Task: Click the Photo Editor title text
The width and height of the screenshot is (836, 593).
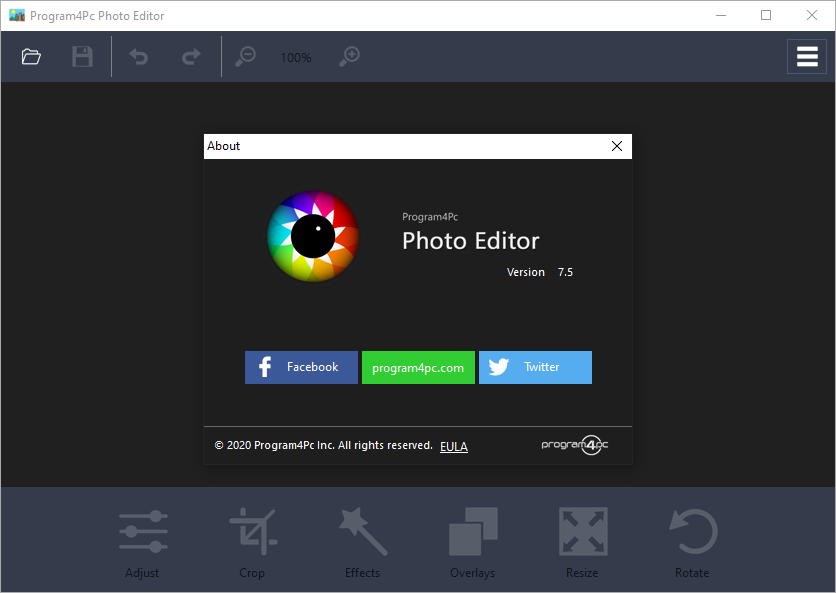Action: (470, 241)
